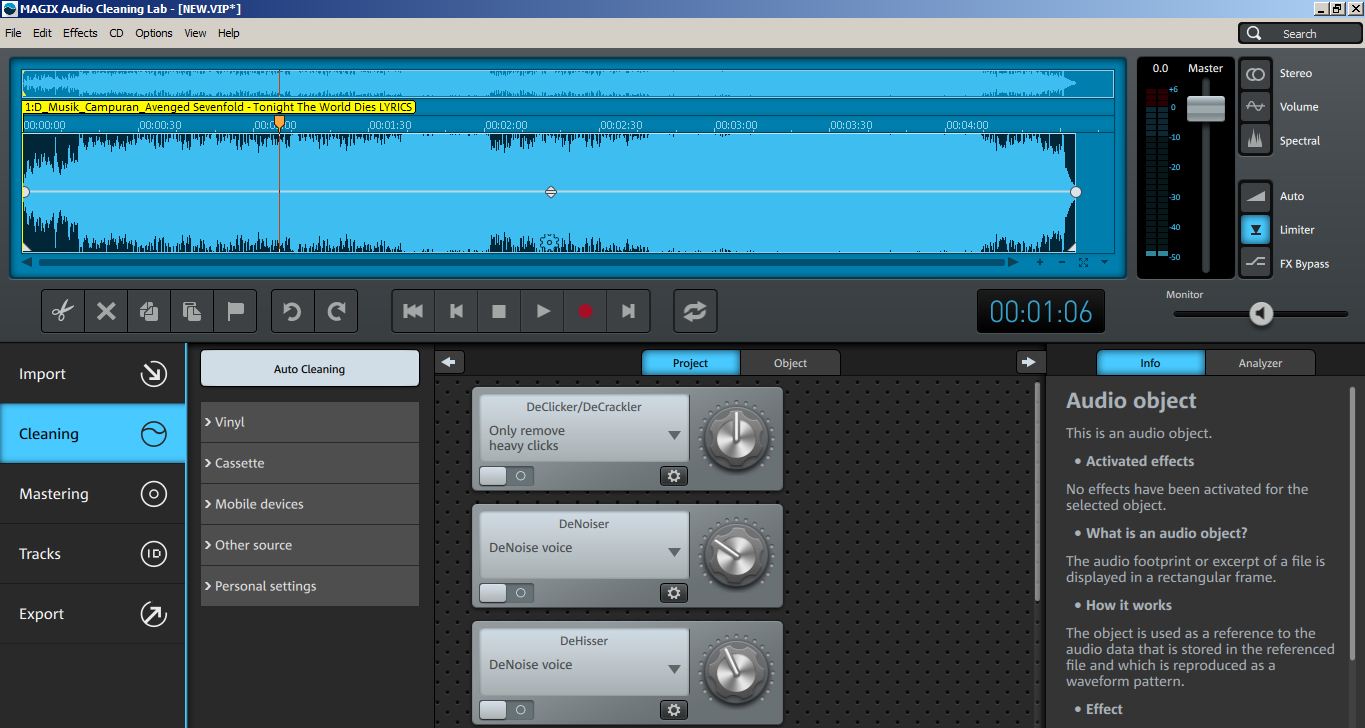Jump to the start of track
The image size is (1365, 728).
tap(413, 311)
